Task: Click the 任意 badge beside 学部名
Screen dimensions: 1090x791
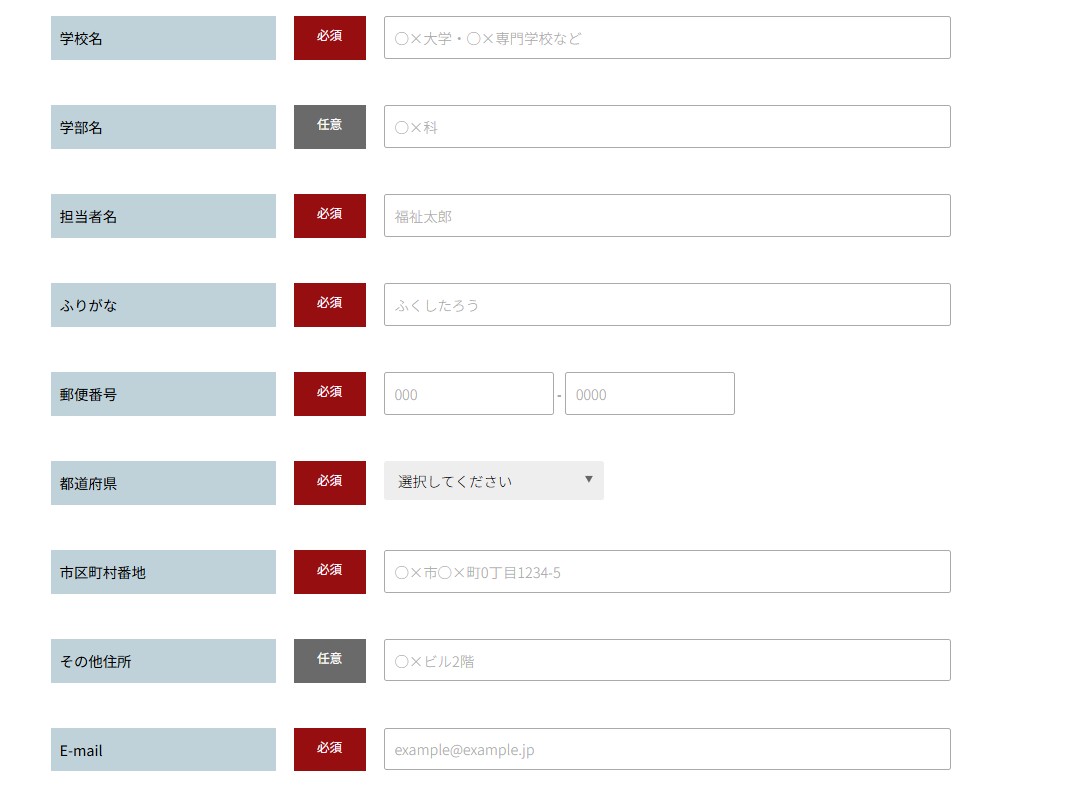Action: pyautogui.click(x=330, y=126)
